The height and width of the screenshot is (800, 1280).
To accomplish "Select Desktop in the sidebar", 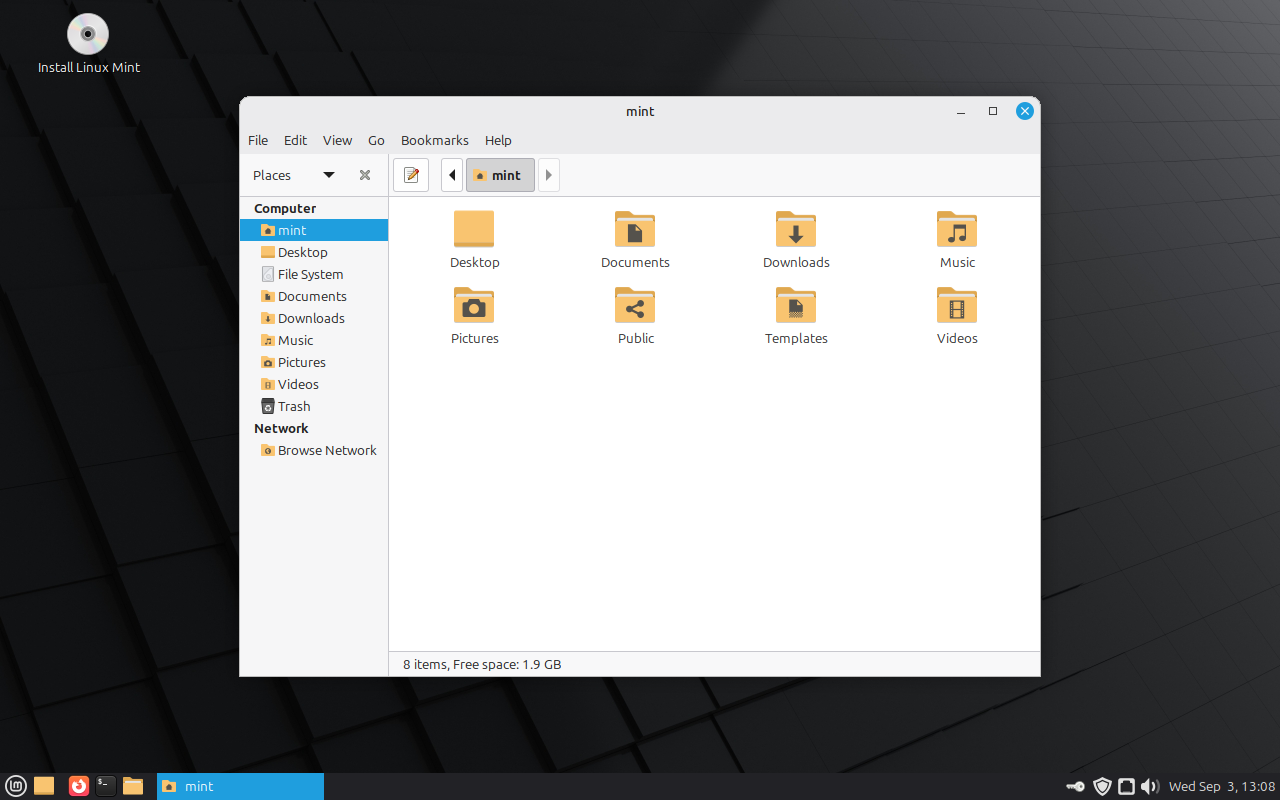I will [x=314, y=252].
